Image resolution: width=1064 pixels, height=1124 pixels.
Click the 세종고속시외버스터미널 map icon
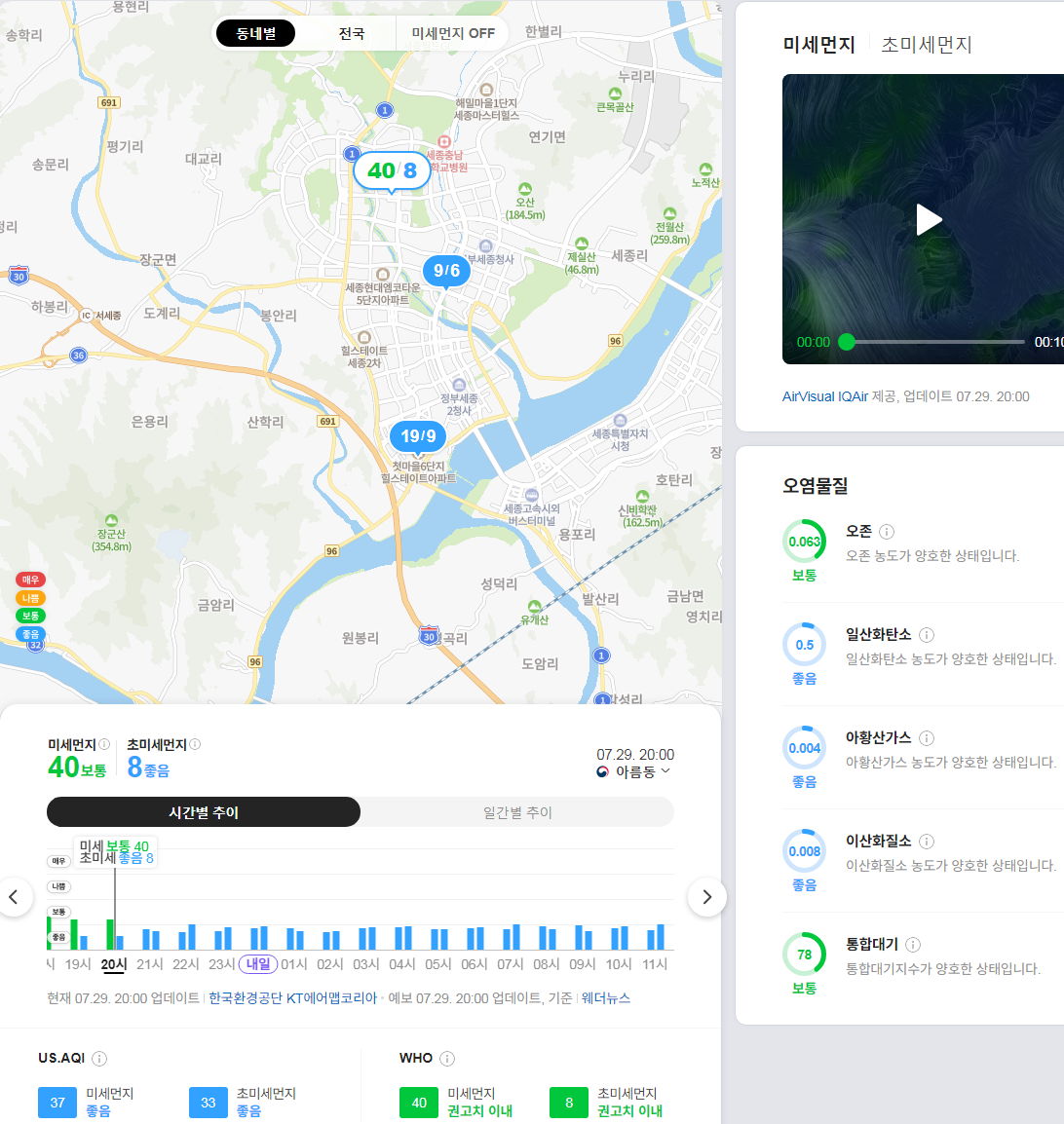(x=531, y=495)
